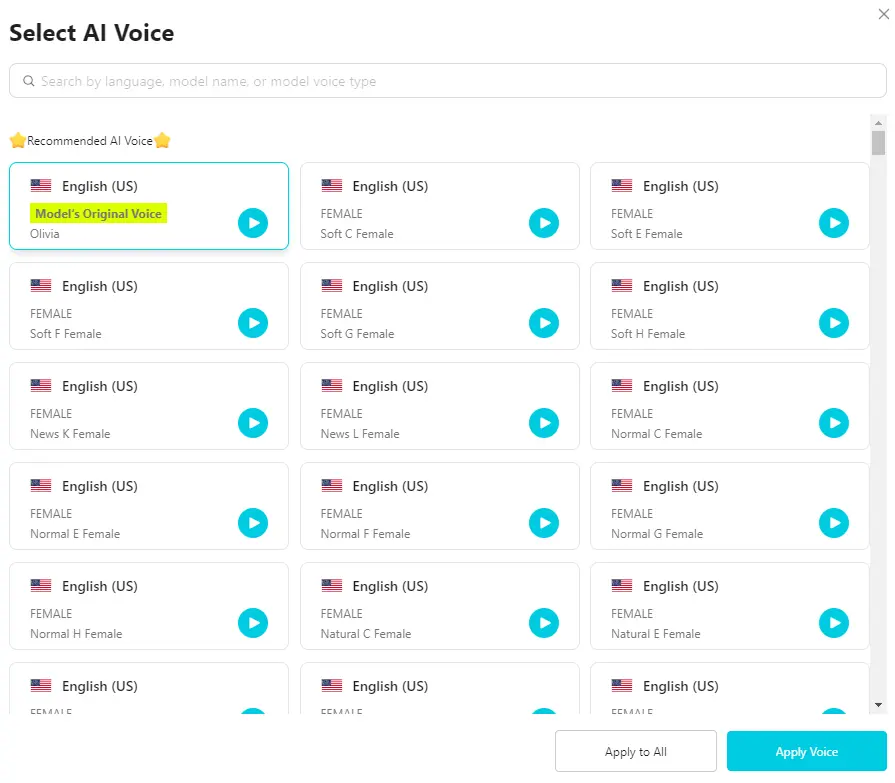Viewport: 895px width, 783px height.
Task: Play the Soft H Female voice sample
Action: [834, 323]
